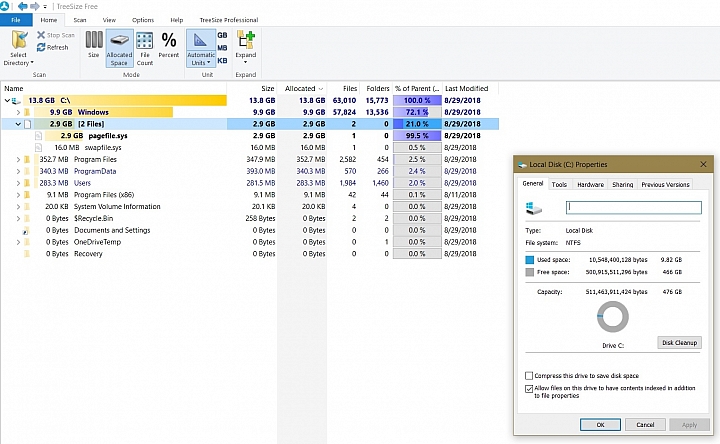Viewport: 720px width, 444px height.
Task: Switch mode to Size
Action: [x=94, y=45]
